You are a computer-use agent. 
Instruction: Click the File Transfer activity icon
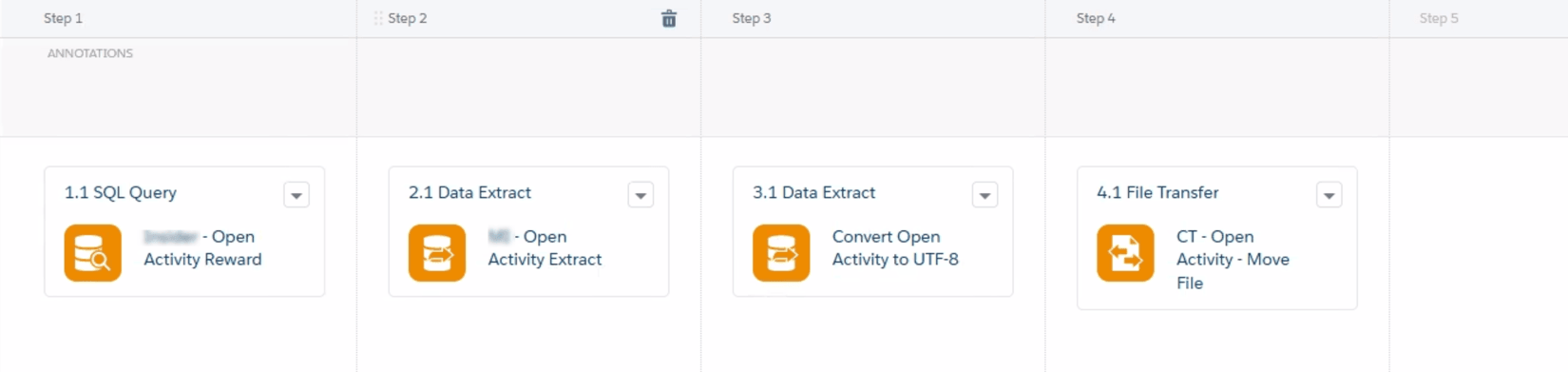click(1125, 253)
